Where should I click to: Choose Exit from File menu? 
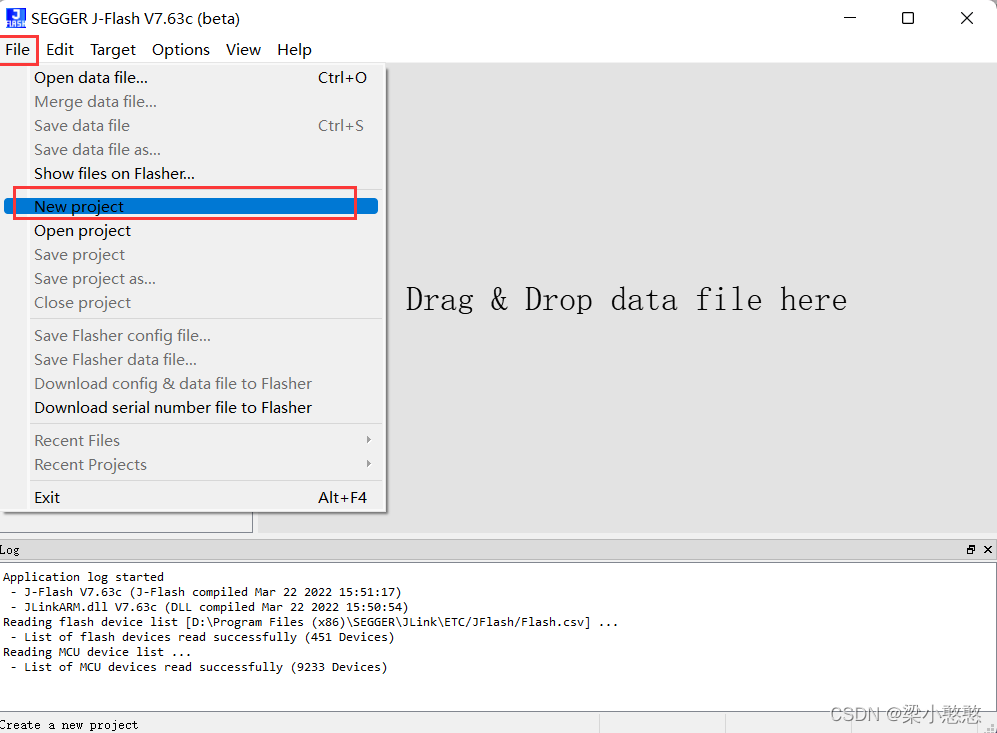(191, 498)
